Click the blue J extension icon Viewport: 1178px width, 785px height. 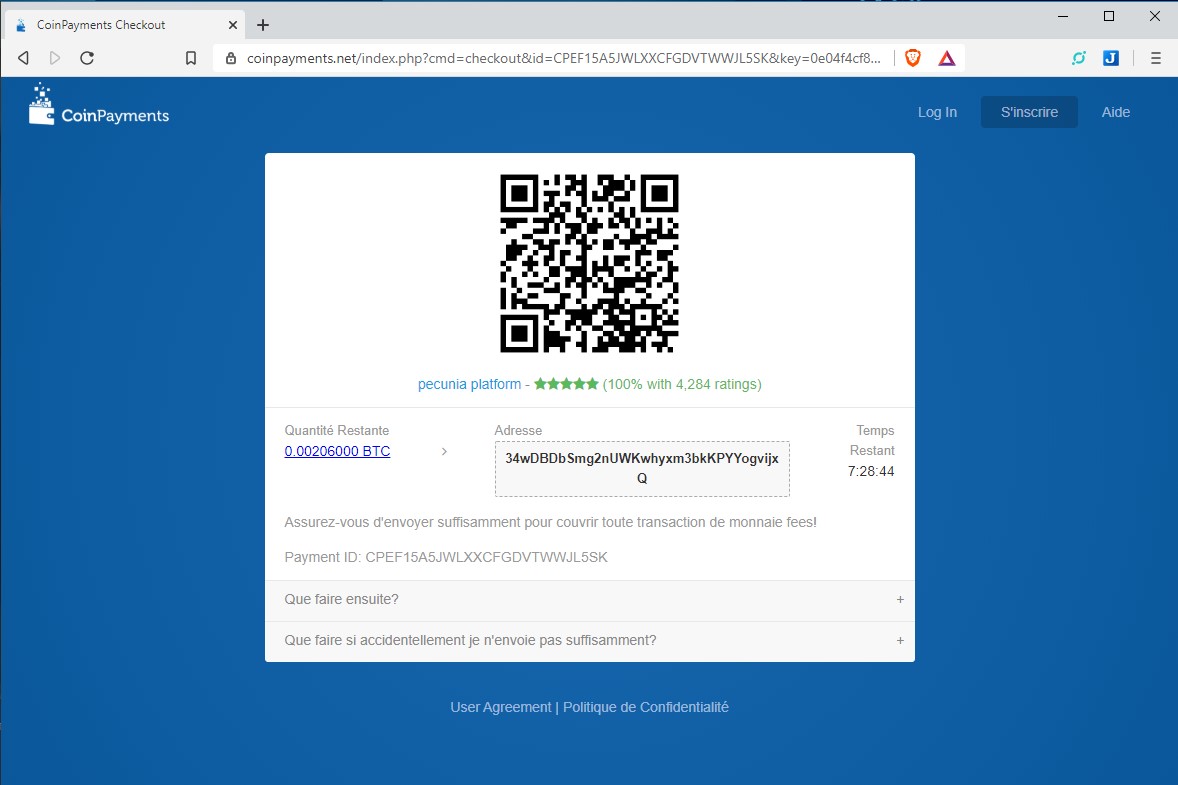[x=1111, y=58]
